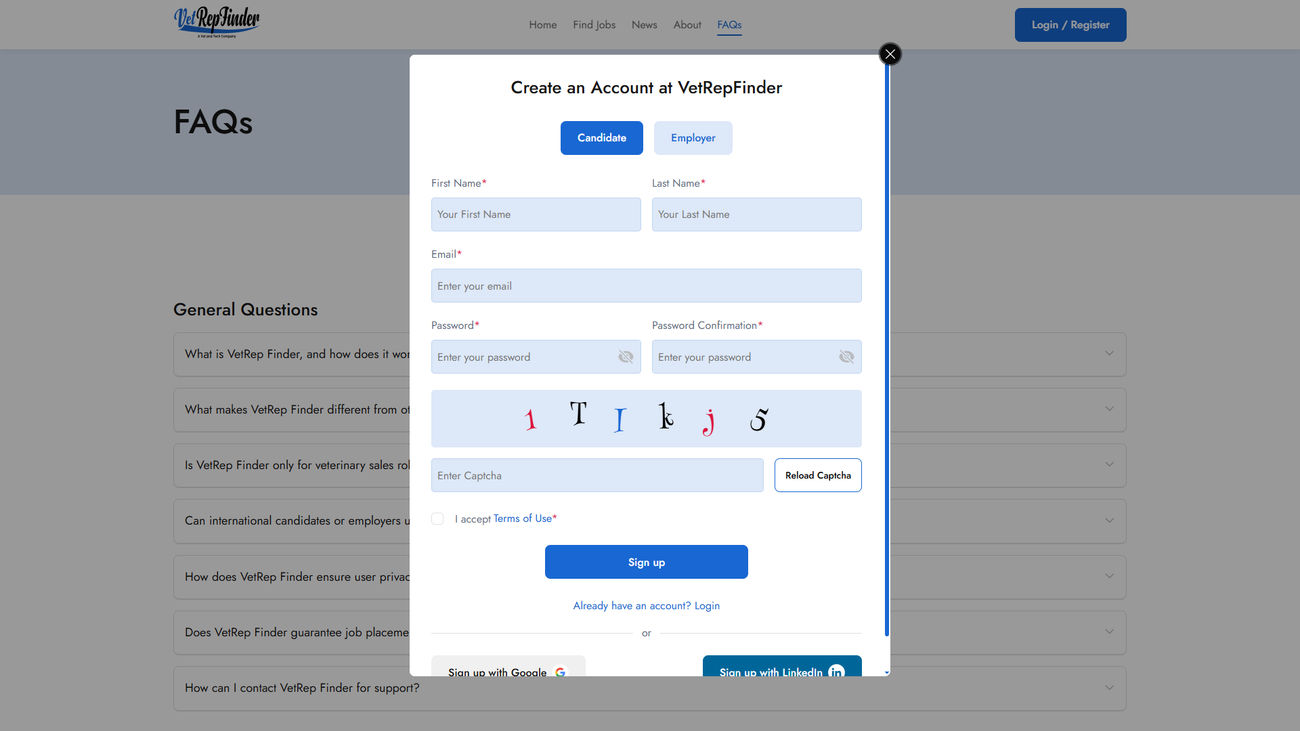Choose Sign up with LinkedIn
The width and height of the screenshot is (1300, 731).
[x=782, y=667]
